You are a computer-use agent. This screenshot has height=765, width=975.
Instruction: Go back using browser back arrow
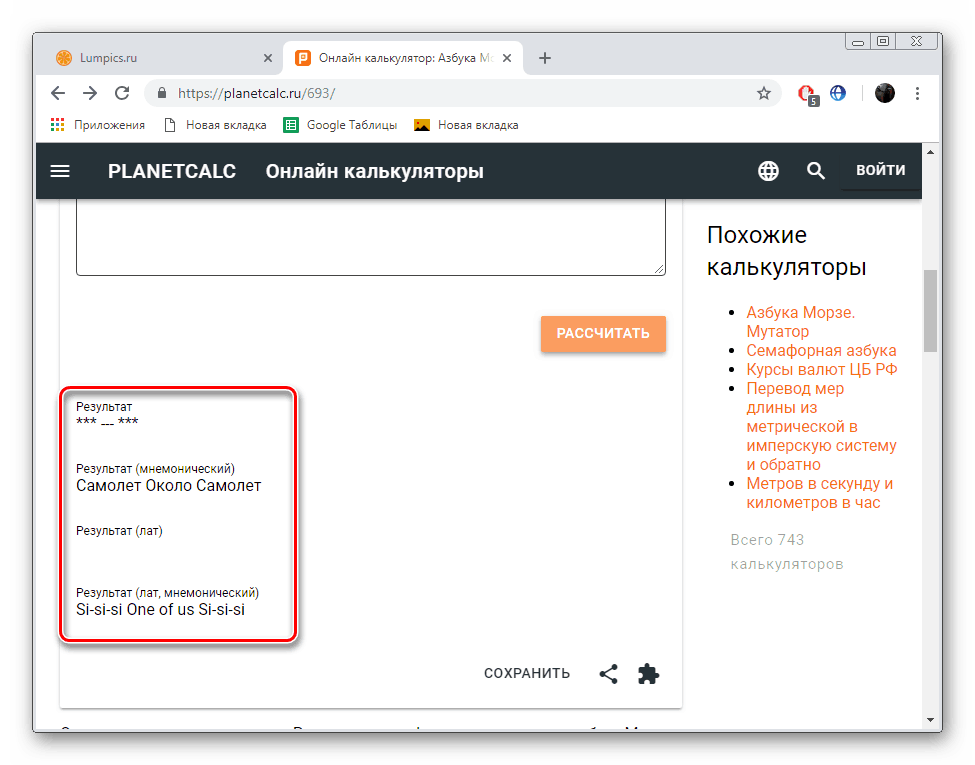[58, 93]
